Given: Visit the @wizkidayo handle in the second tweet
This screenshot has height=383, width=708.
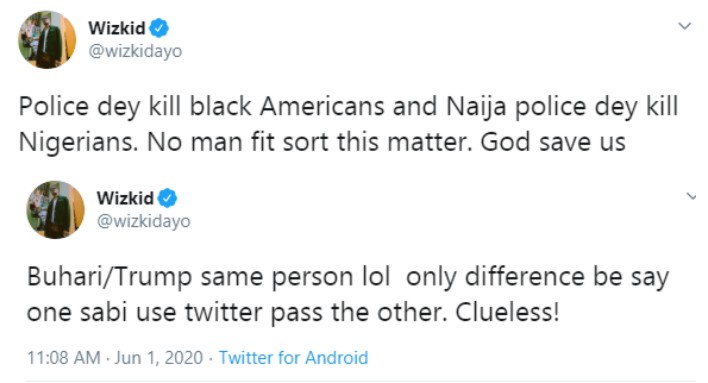Looking at the screenshot, I should click(x=144, y=221).
